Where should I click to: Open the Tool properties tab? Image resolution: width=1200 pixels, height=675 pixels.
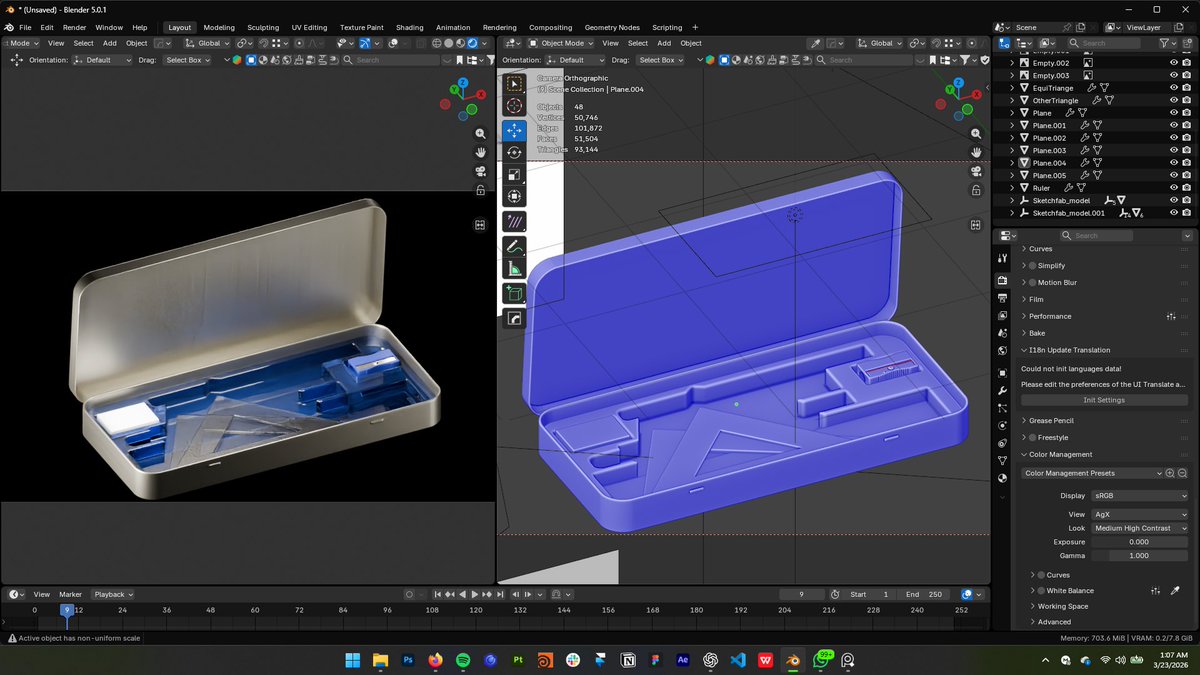[x=1003, y=259]
